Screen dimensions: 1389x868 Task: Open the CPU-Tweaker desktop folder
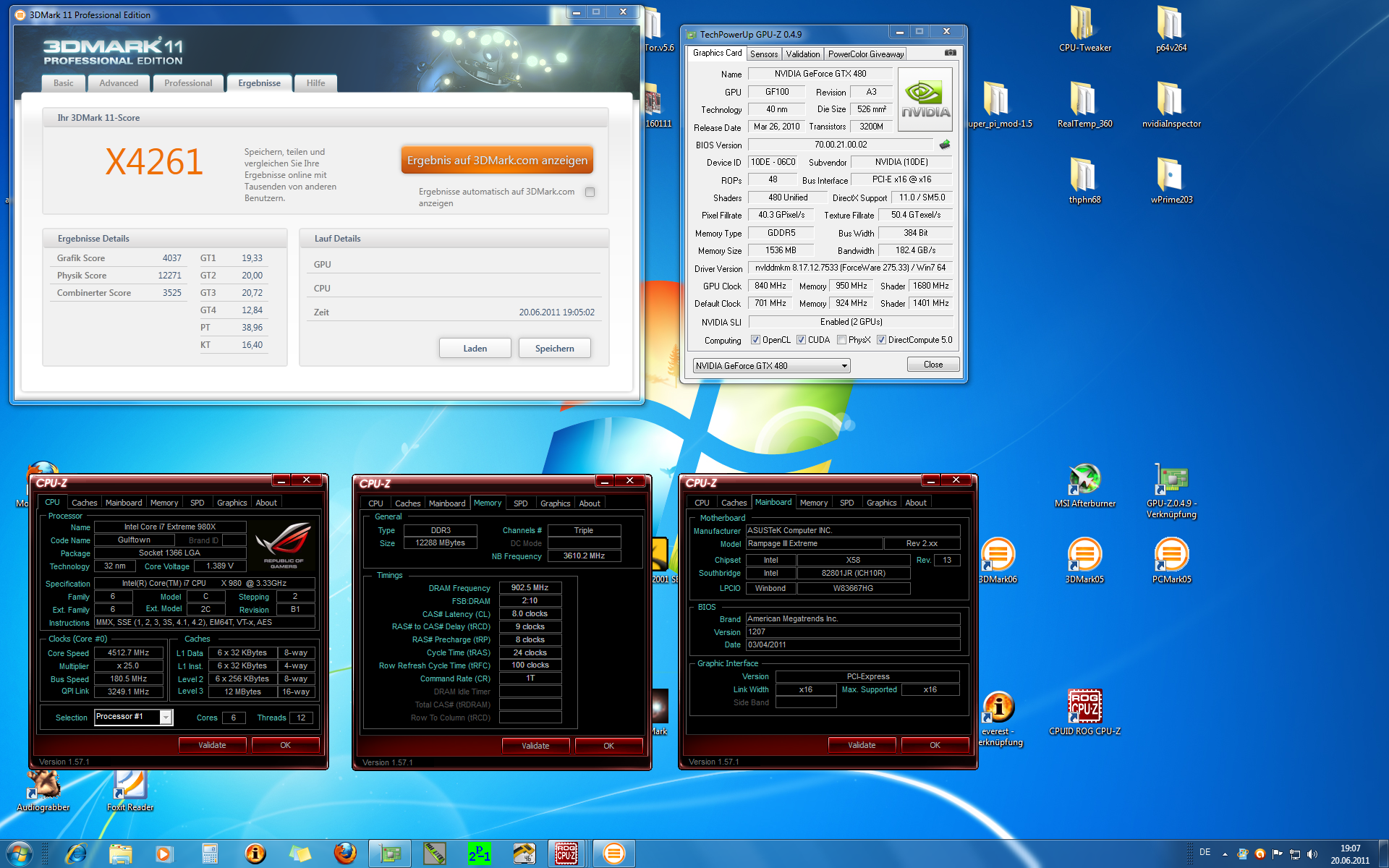(1084, 29)
